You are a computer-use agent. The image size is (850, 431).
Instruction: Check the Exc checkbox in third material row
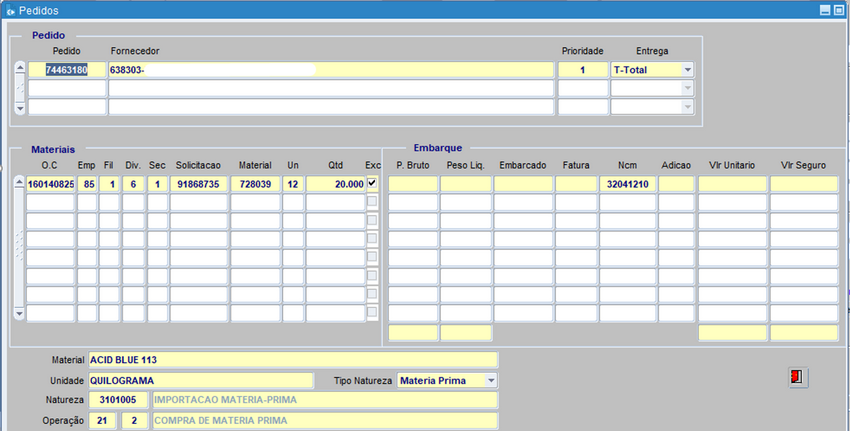coord(372,221)
